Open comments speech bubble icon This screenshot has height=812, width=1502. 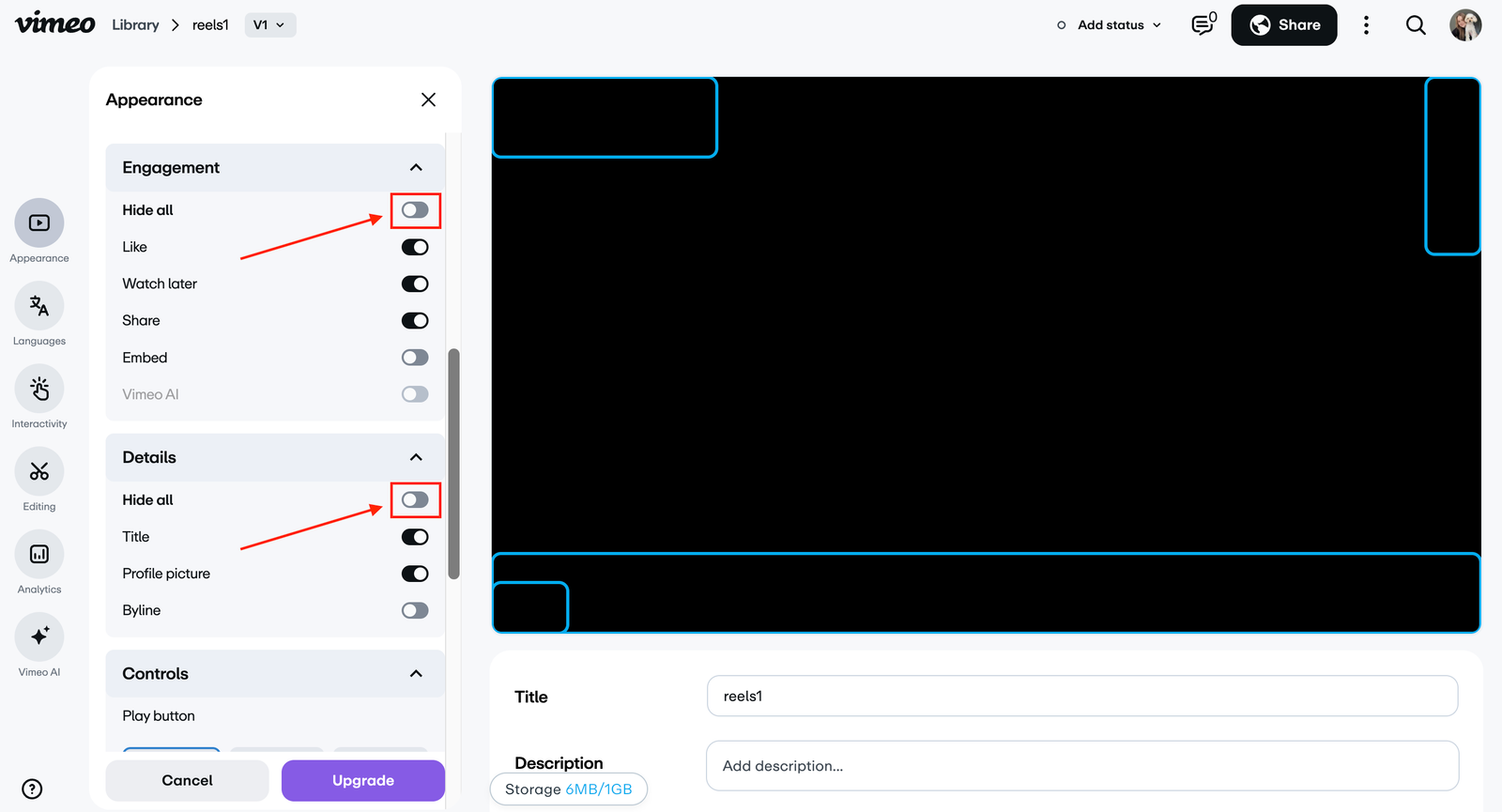1203,24
